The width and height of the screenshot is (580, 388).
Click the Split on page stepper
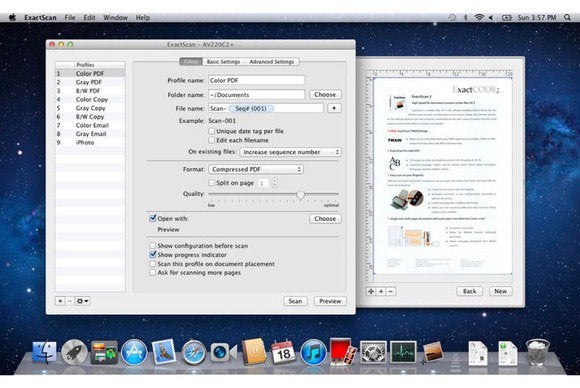pos(274,183)
